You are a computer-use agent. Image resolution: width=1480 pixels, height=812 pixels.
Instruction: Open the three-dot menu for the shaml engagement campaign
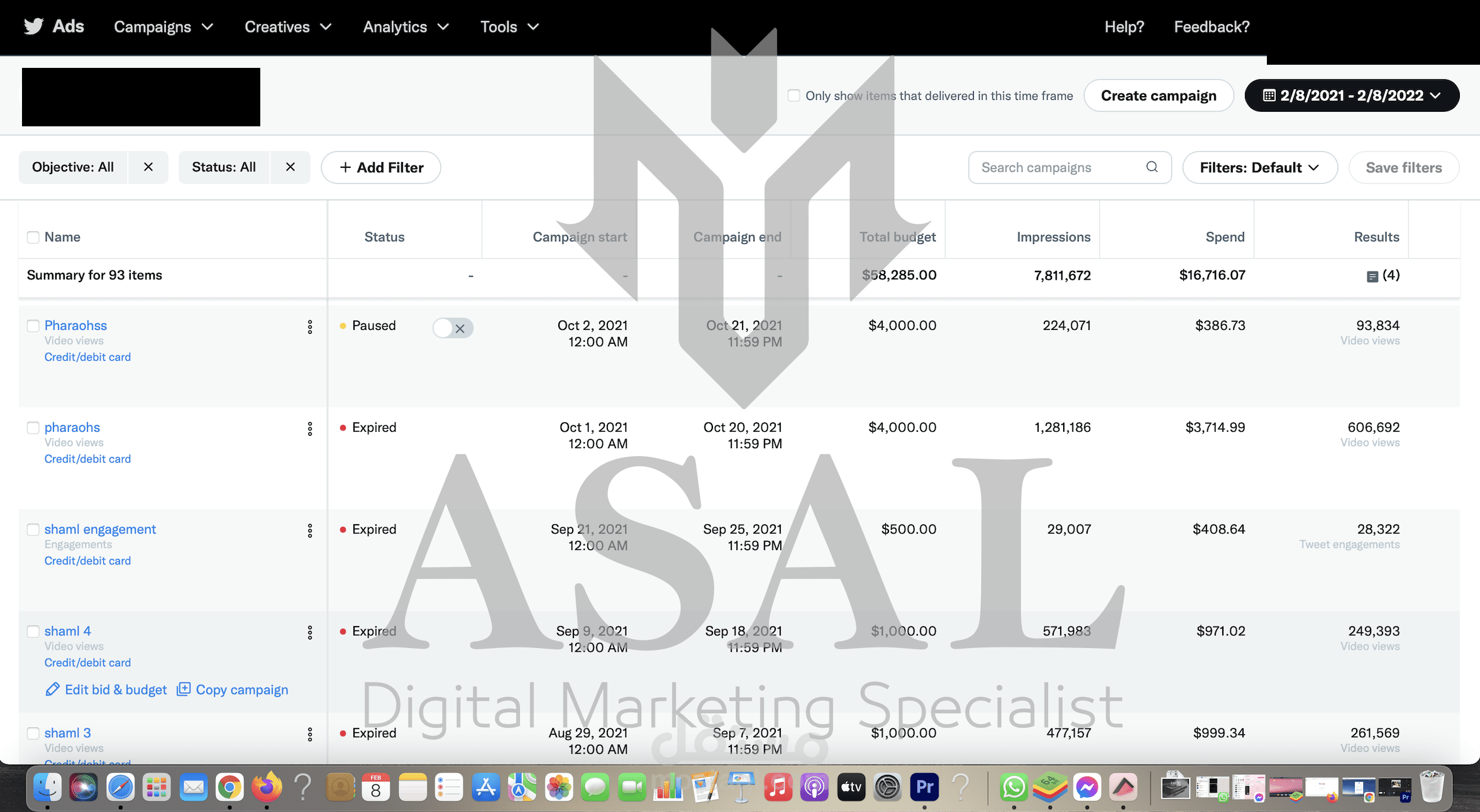[310, 530]
